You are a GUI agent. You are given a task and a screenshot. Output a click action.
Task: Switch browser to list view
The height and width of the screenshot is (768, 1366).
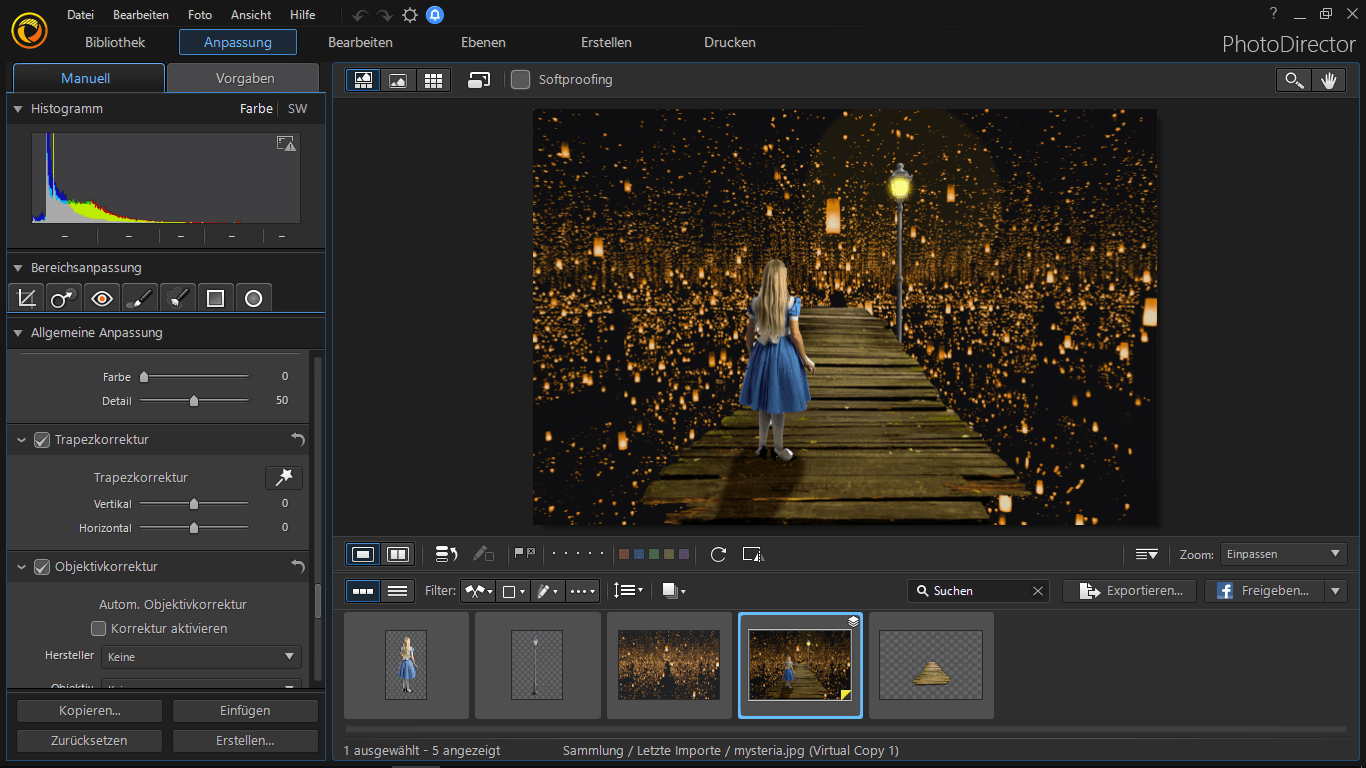pyautogui.click(x=398, y=591)
